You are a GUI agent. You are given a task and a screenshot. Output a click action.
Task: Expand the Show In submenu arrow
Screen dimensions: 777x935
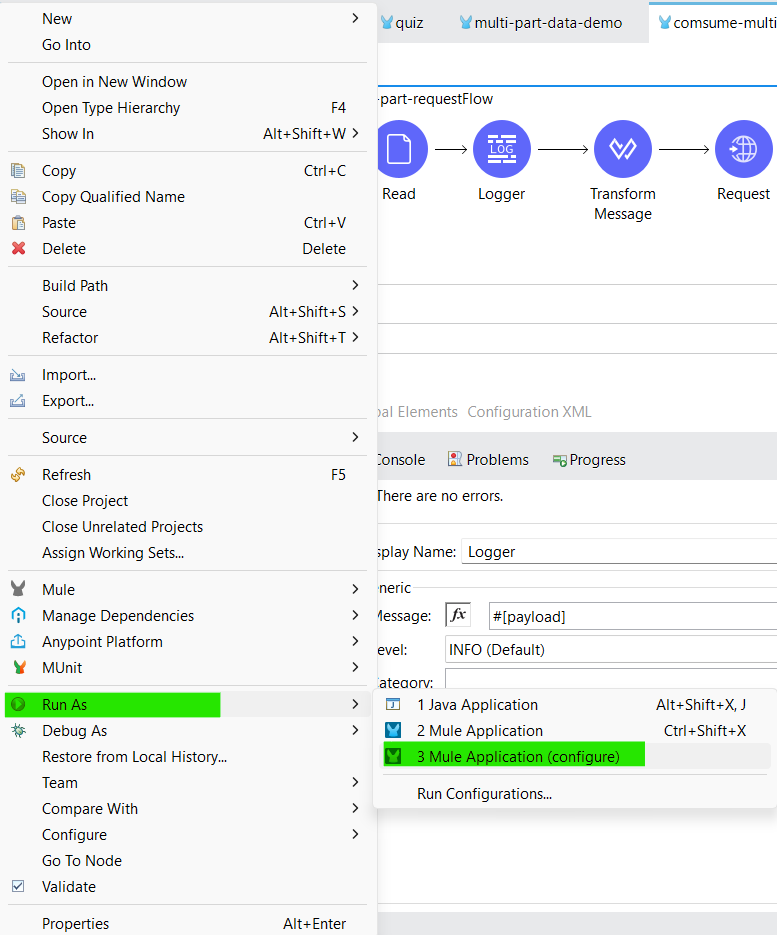[355, 134]
